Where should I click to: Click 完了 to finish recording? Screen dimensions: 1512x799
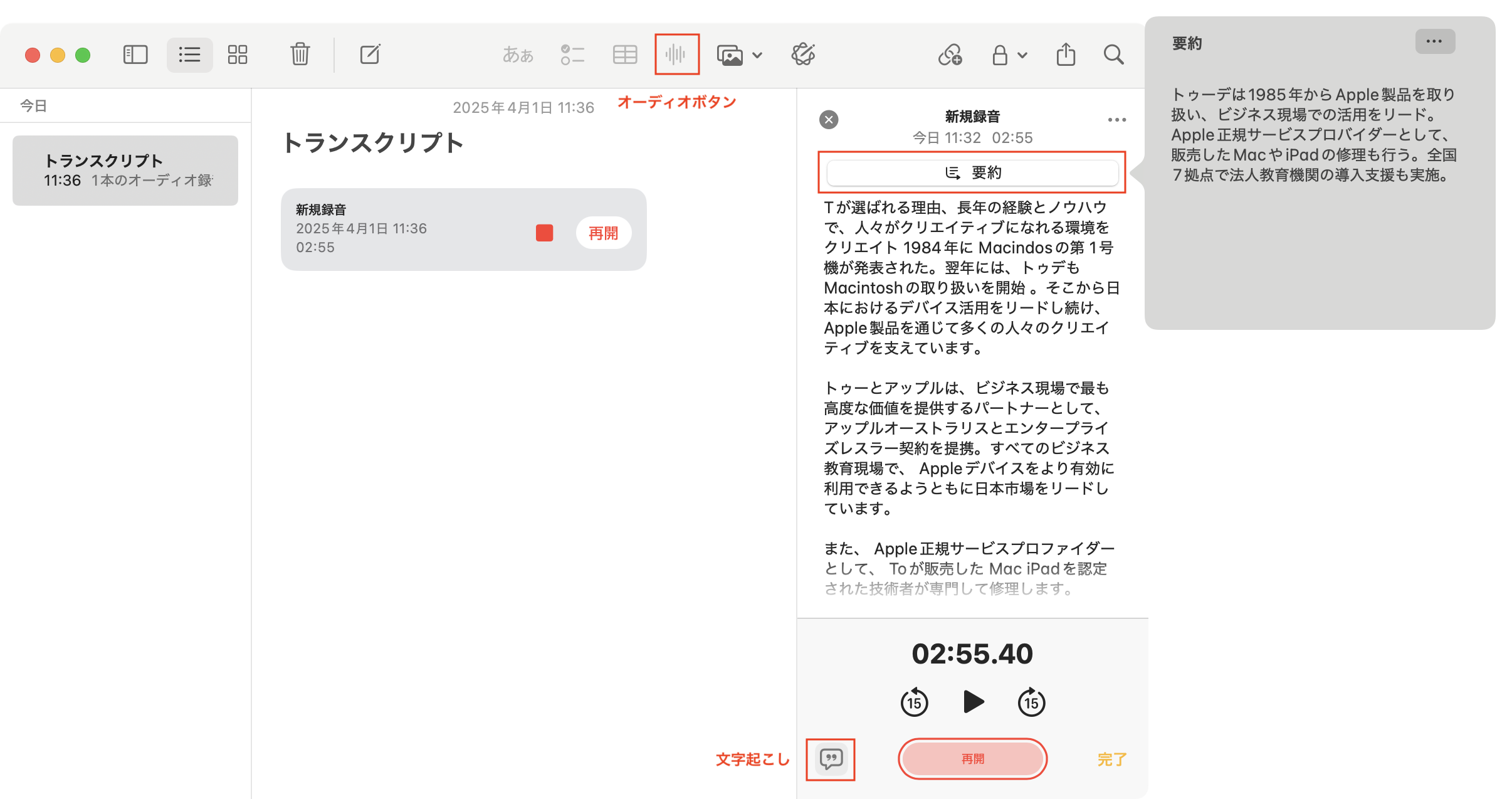(x=1112, y=759)
